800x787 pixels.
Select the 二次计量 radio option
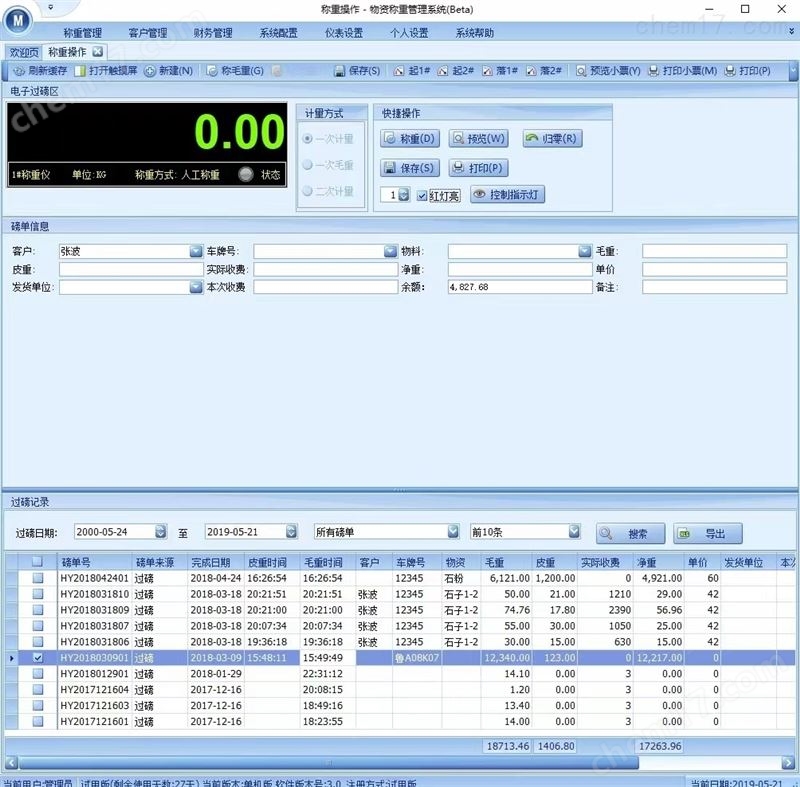[308, 191]
